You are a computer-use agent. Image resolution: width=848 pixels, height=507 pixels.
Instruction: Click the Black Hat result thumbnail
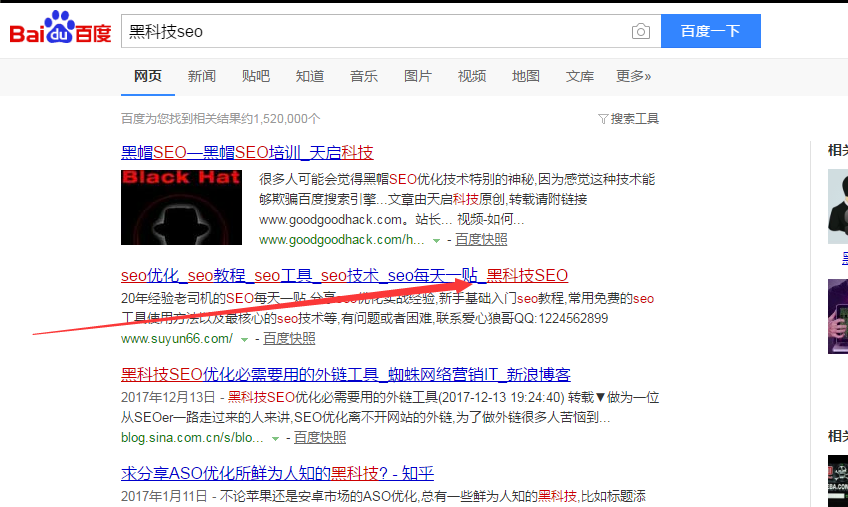tap(181, 207)
